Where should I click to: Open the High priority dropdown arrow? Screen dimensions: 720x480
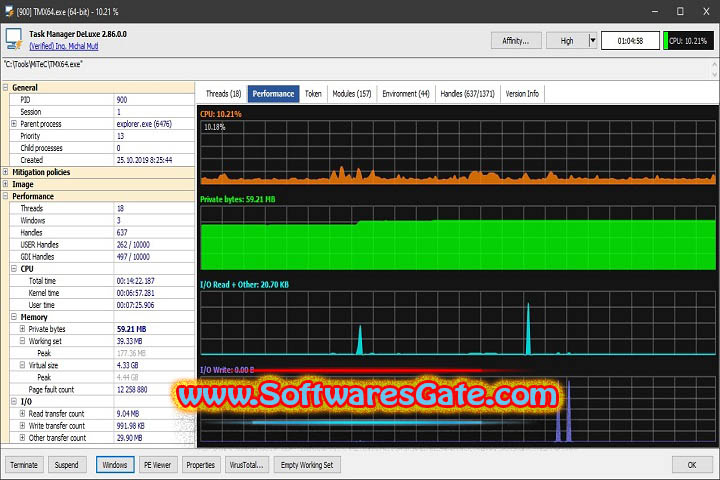[592, 40]
